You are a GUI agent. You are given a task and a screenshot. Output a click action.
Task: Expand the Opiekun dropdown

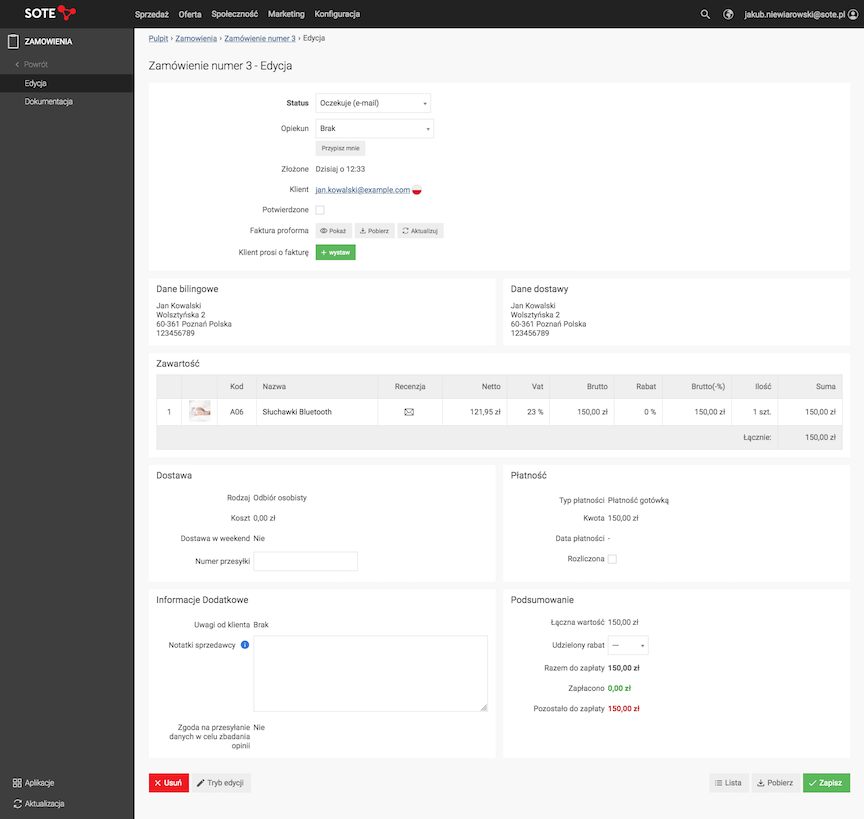374,128
